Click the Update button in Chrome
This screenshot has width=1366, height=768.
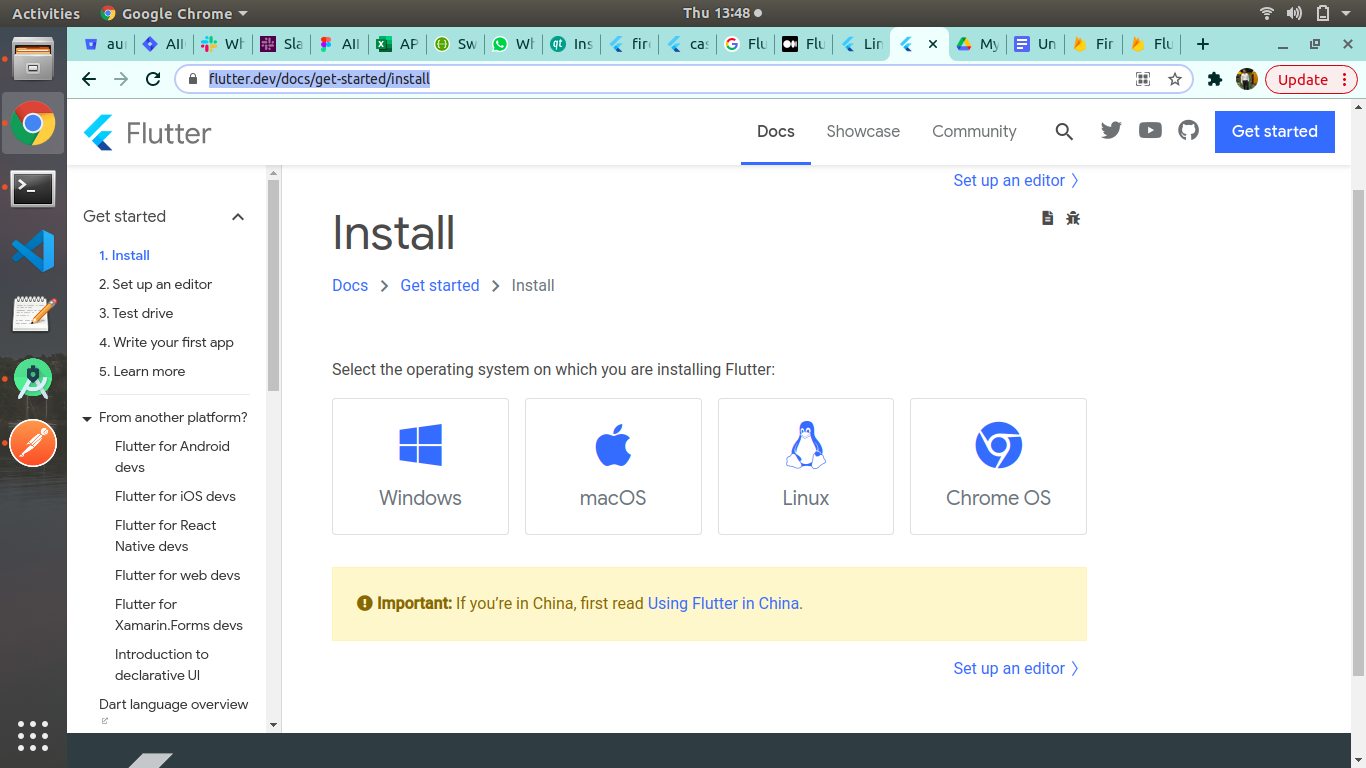(x=1311, y=79)
